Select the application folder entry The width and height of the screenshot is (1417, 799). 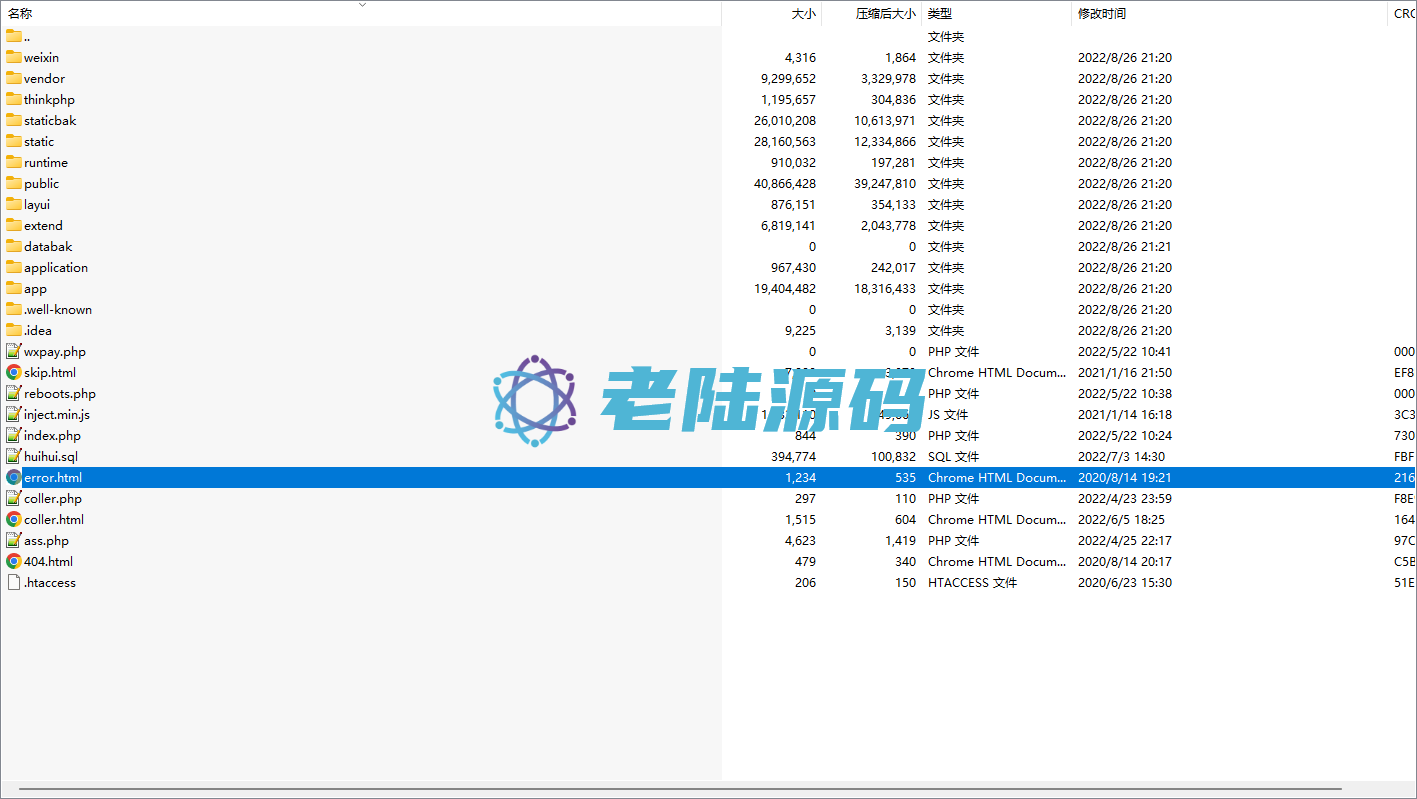pos(56,267)
